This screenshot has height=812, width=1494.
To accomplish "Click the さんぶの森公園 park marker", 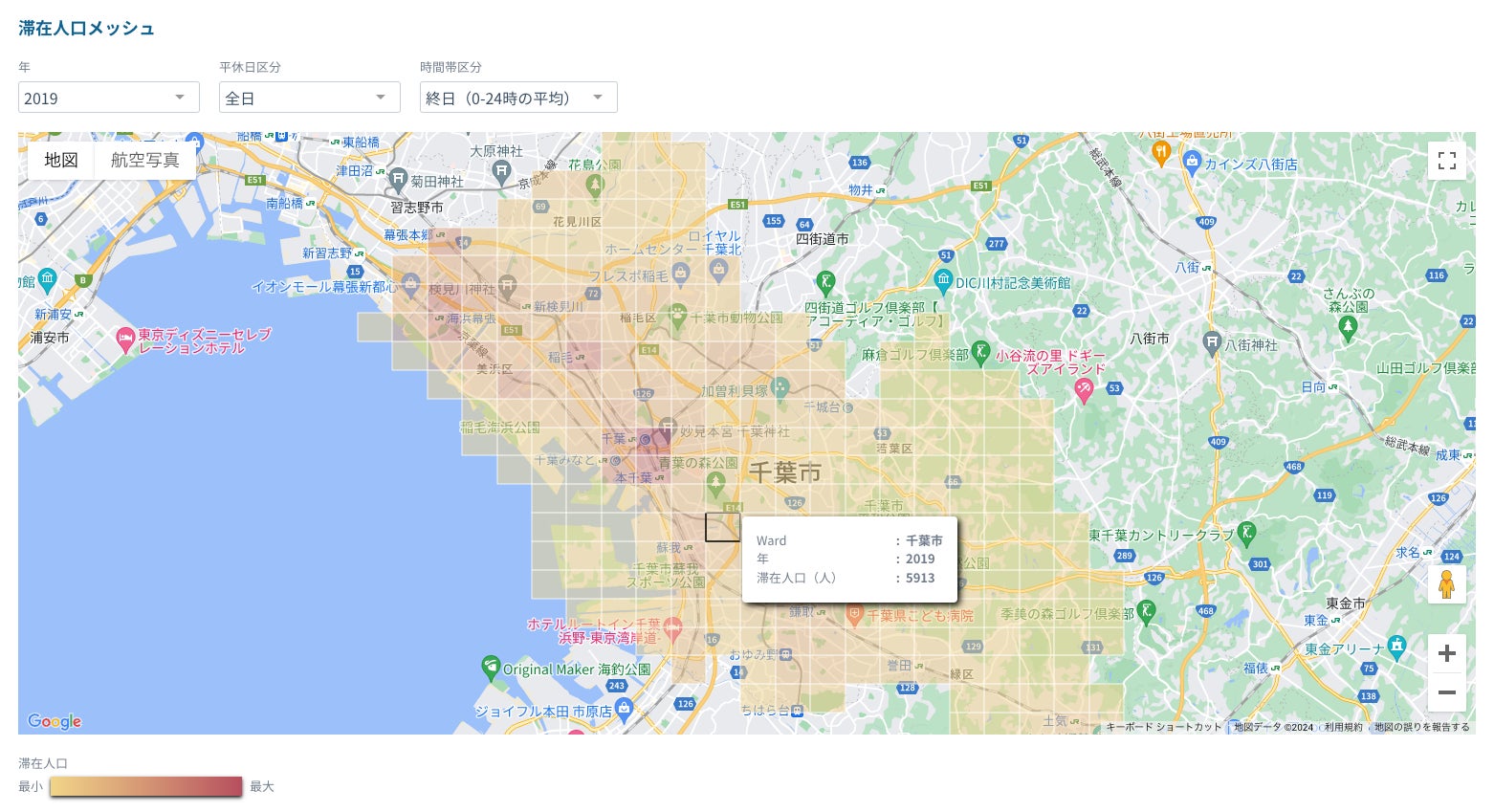I will click(1349, 328).
